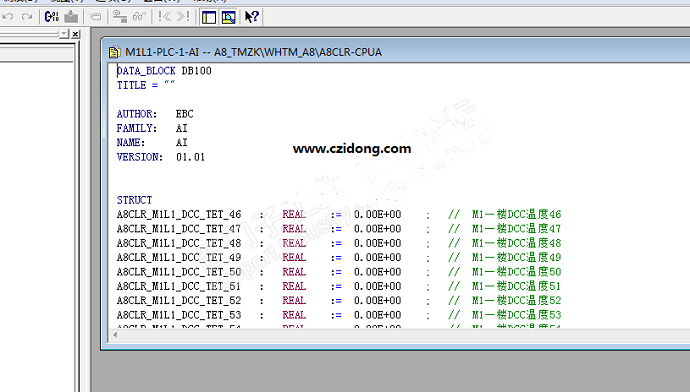Click variable A8CLR_M1L1_DCC_TET_51

179,286
